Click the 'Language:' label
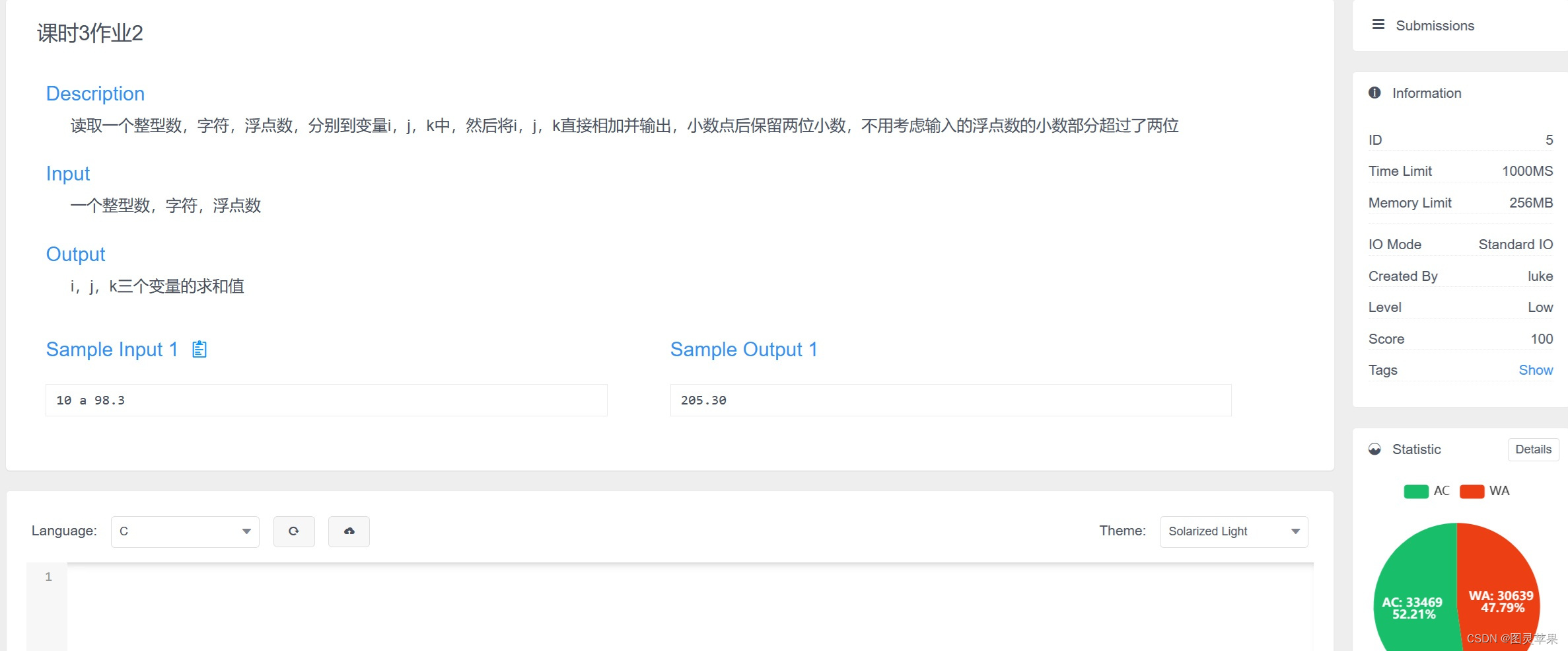This screenshot has width=1568, height=651. tap(64, 531)
